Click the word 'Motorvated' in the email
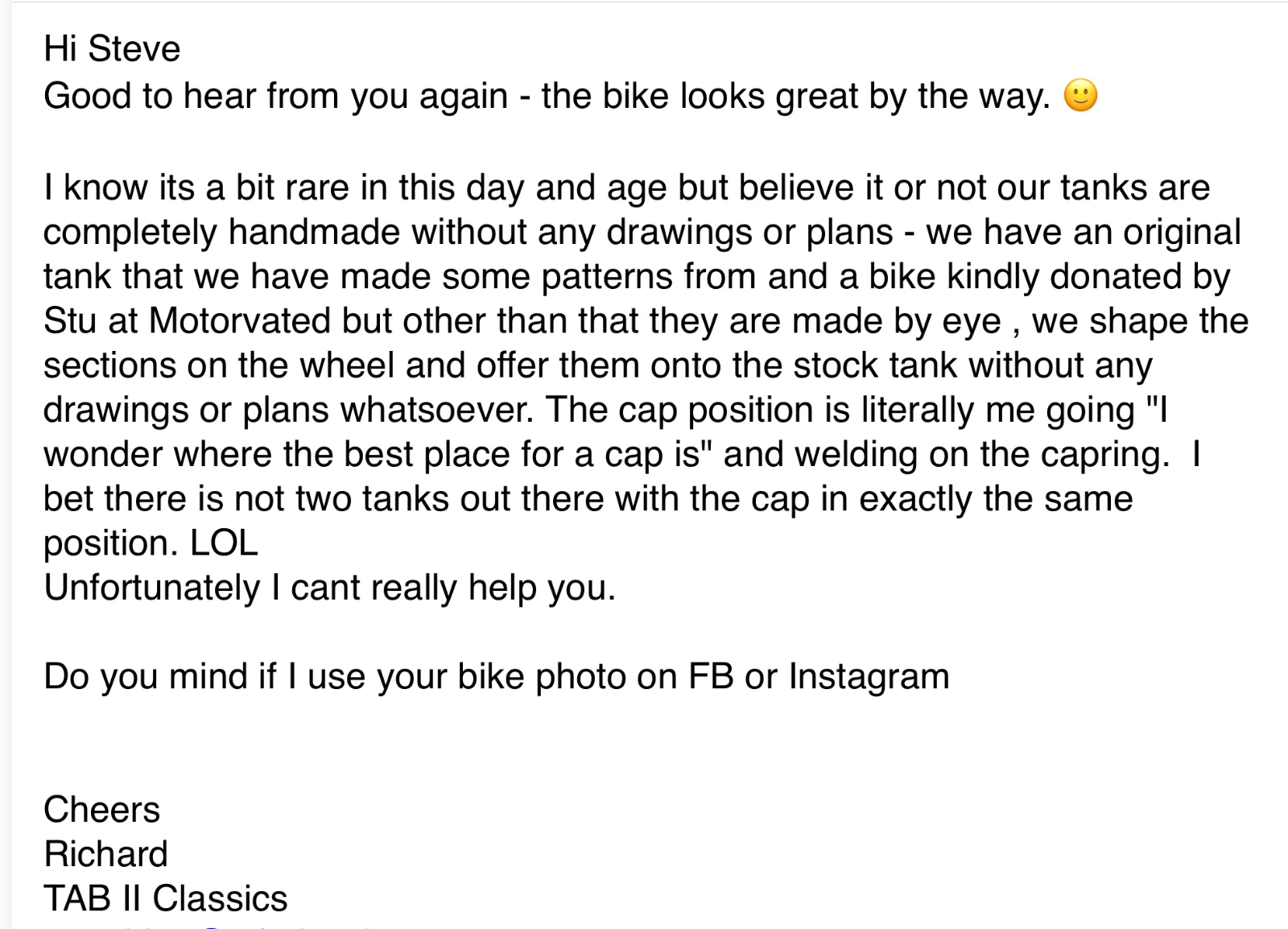The image size is (1288, 929). click(240, 321)
